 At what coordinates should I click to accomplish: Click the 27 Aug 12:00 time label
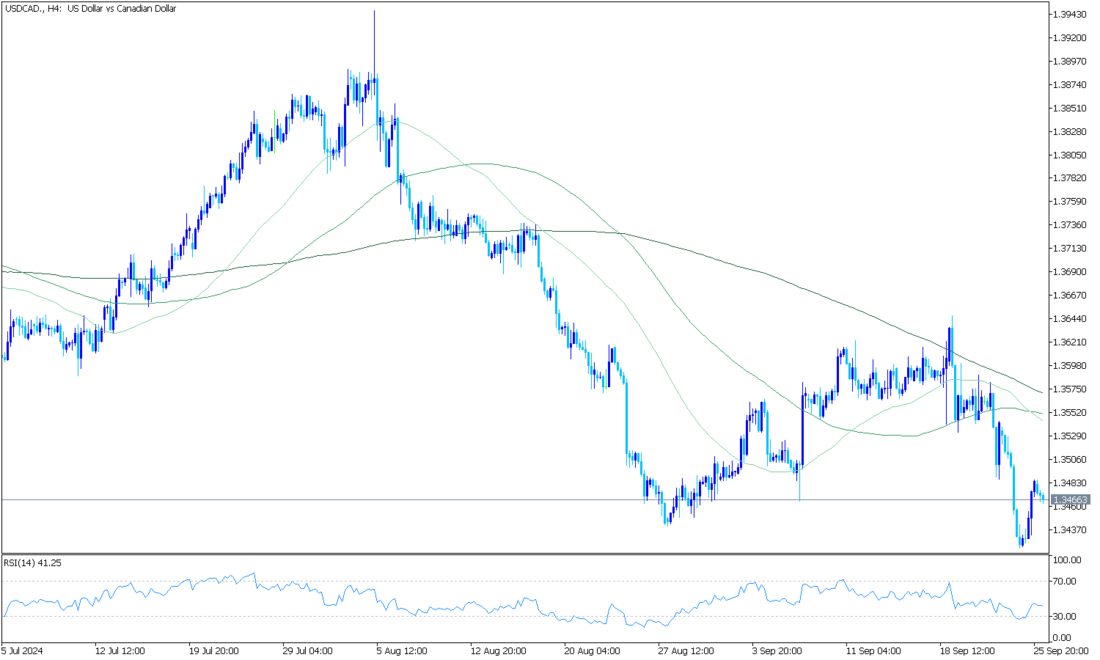pyautogui.click(x=684, y=651)
